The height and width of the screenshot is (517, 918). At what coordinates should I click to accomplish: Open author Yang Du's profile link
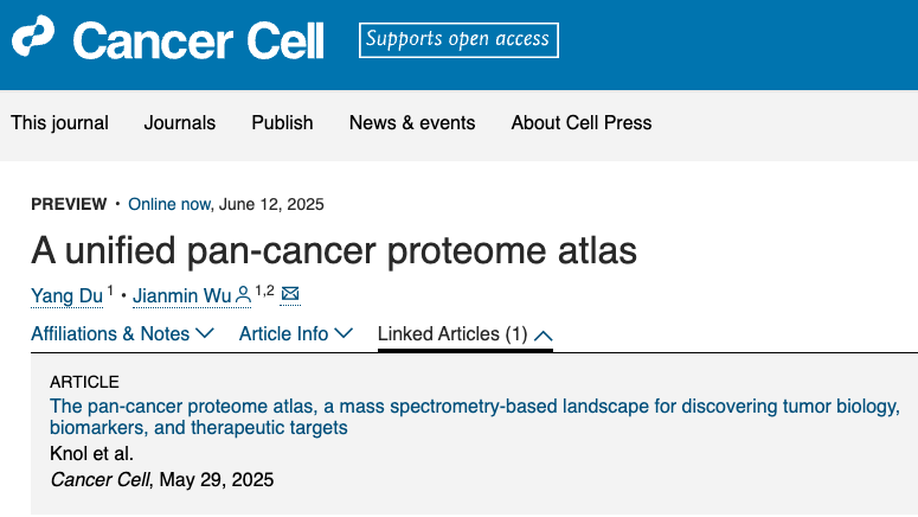click(x=67, y=296)
